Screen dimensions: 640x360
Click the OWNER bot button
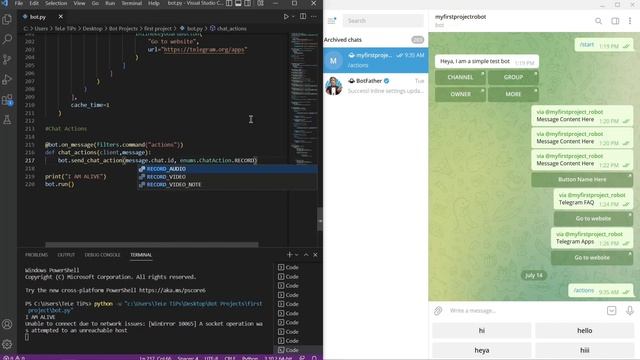[x=460, y=94]
